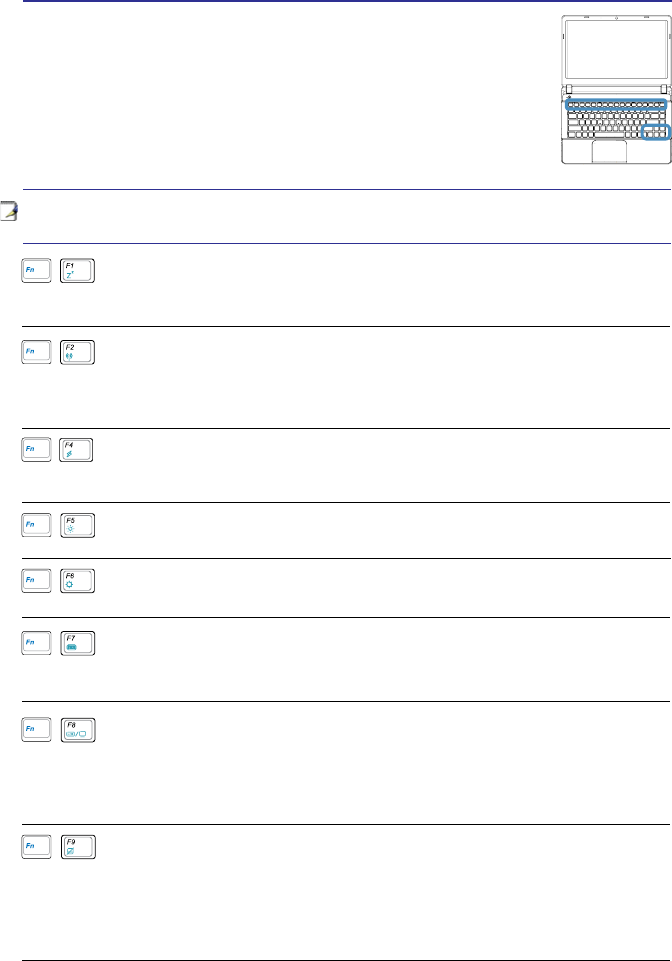Click the Fn key beside F5
Viewport: 672px width, 961px height.
click(33, 527)
